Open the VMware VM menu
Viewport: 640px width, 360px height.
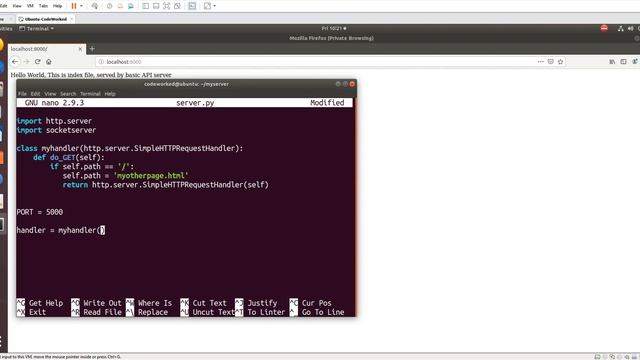click(30, 6)
